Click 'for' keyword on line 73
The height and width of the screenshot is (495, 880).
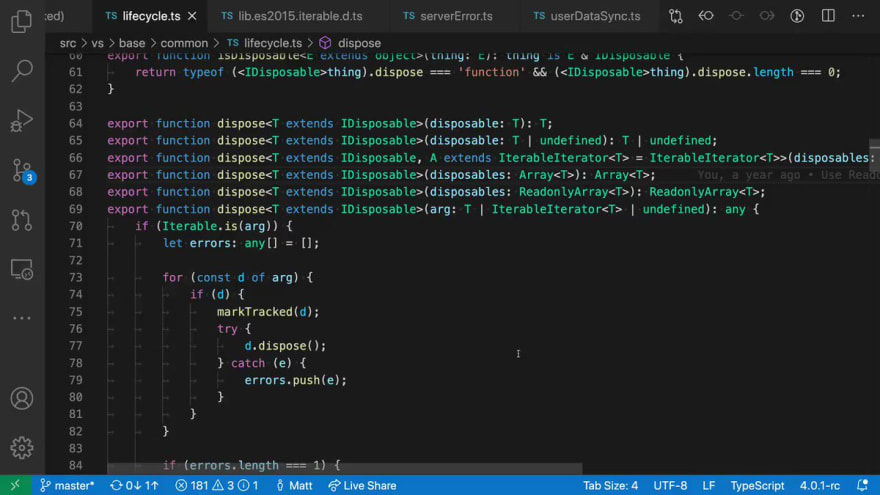pos(172,278)
